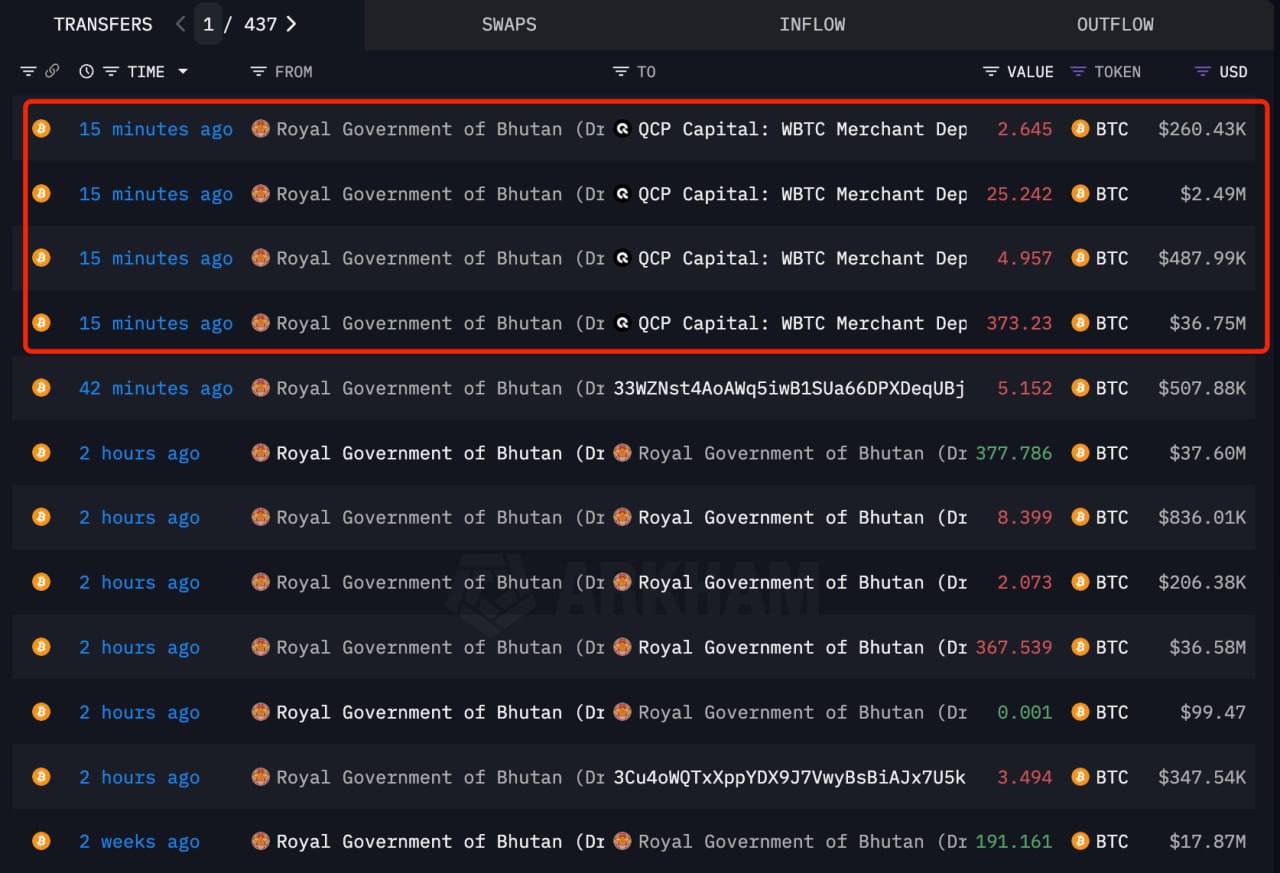Switch to the INFLOW tab
Image resolution: width=1280 pixels, height=873 pixels.
tap(812, 24)
